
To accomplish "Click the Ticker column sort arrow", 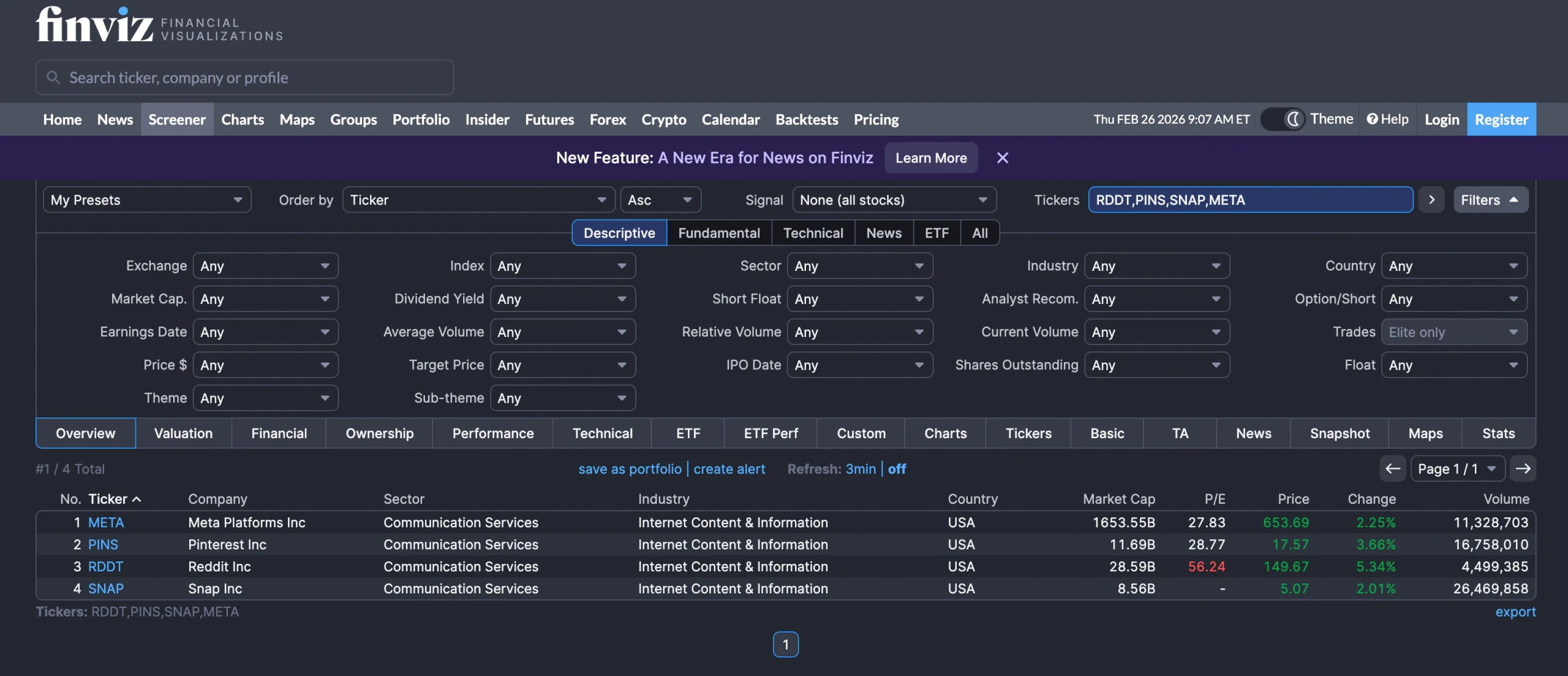I will click(137, 499).
